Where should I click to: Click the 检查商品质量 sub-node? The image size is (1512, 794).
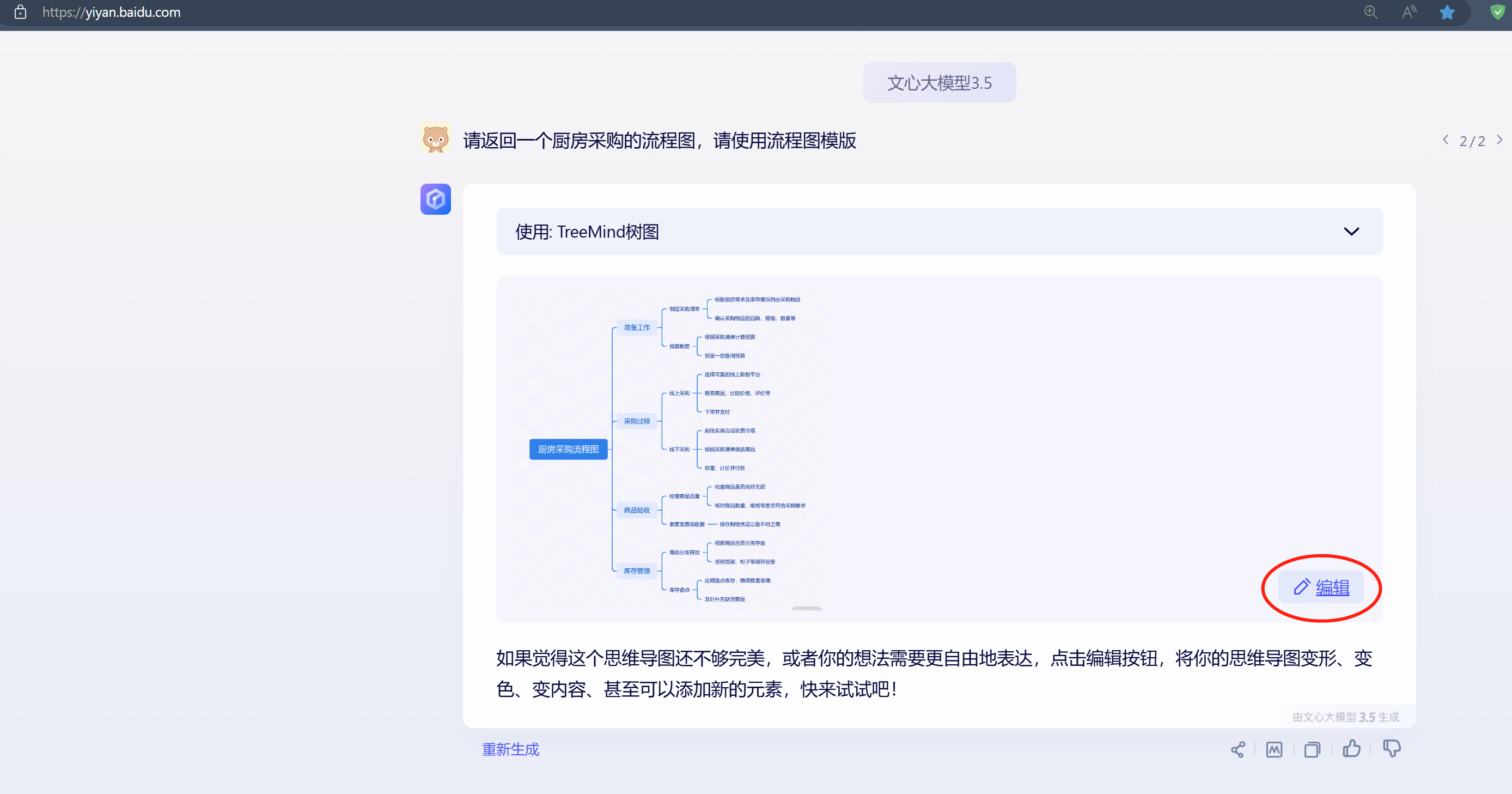pos(685,496)
